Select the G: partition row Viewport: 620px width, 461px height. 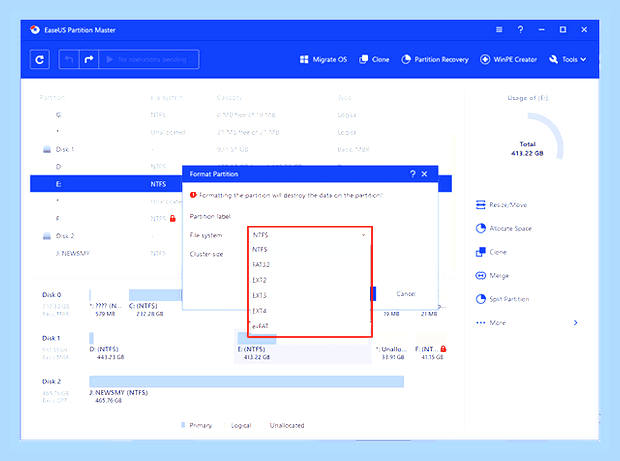tap(240, 115)
